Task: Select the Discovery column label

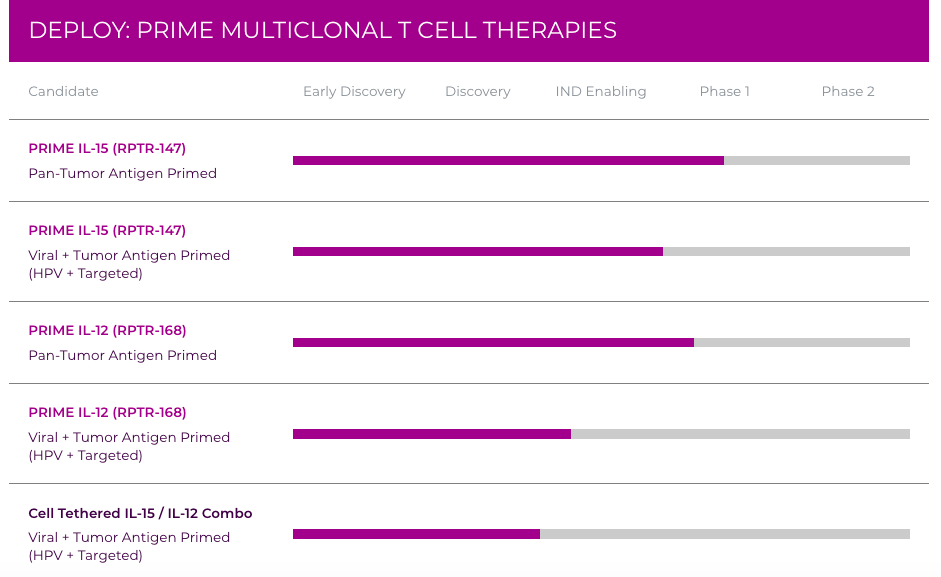Action: coord(477,91)
